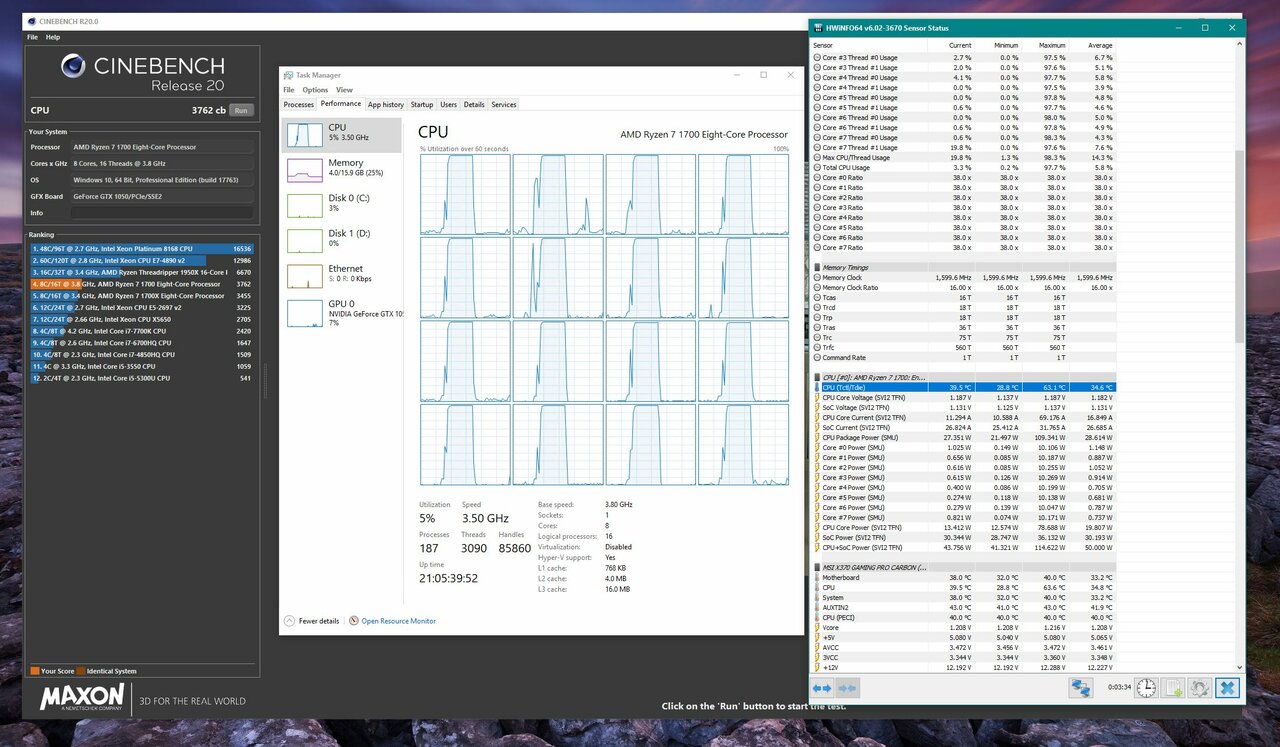Image resolution: width=1280 pixels, height=747 pixels.
Task: Click the icon beside SoC Current row
Action: (817, 427)
